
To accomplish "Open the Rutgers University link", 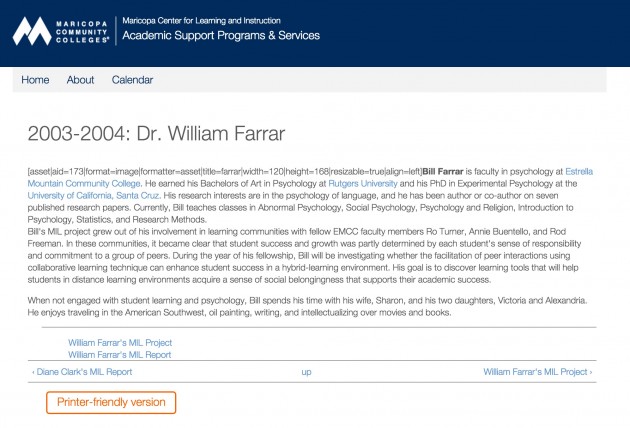I will coord(363,184).
